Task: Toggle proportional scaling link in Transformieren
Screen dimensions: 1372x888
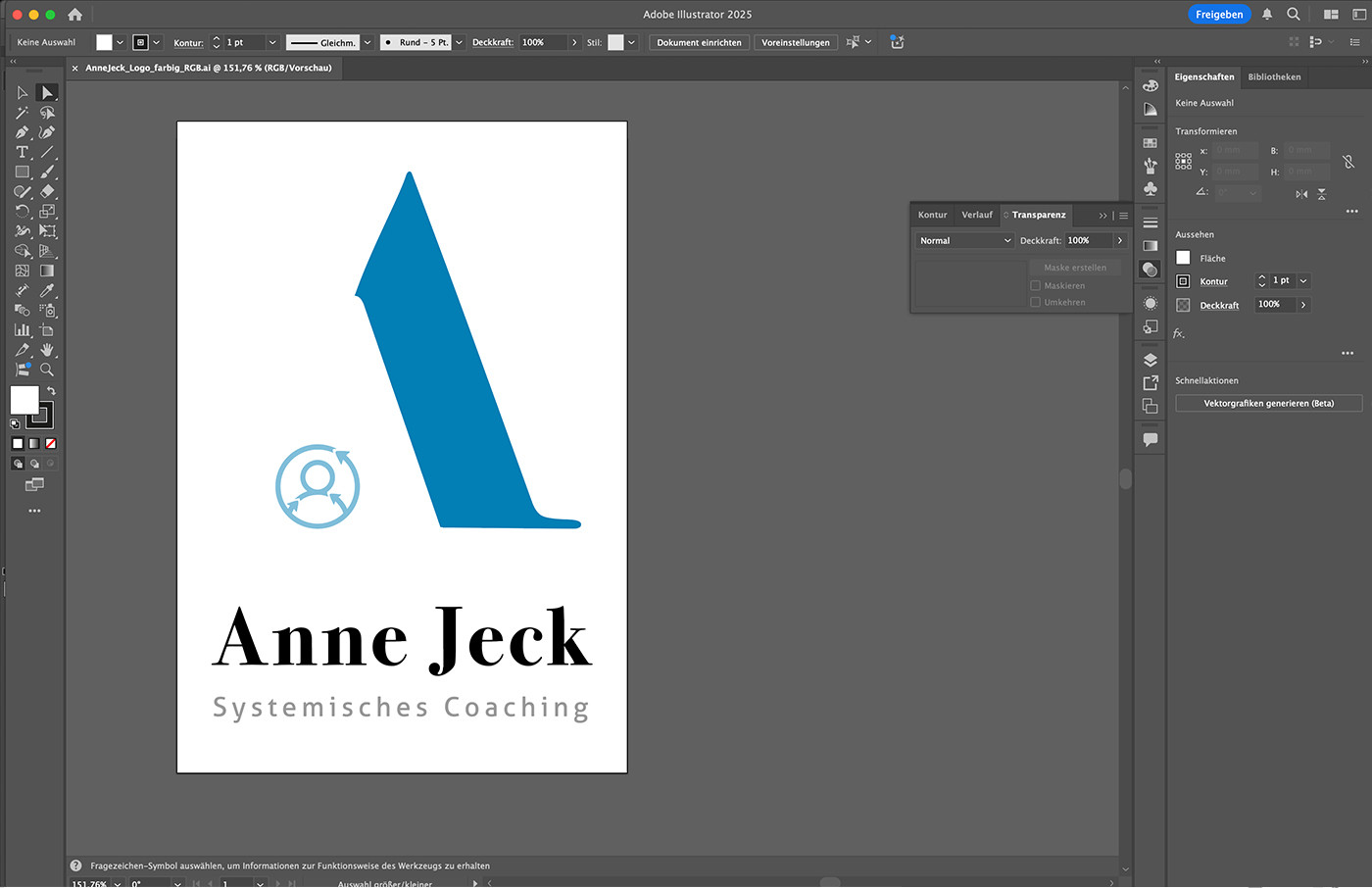Action: [x=1349, y=162]
